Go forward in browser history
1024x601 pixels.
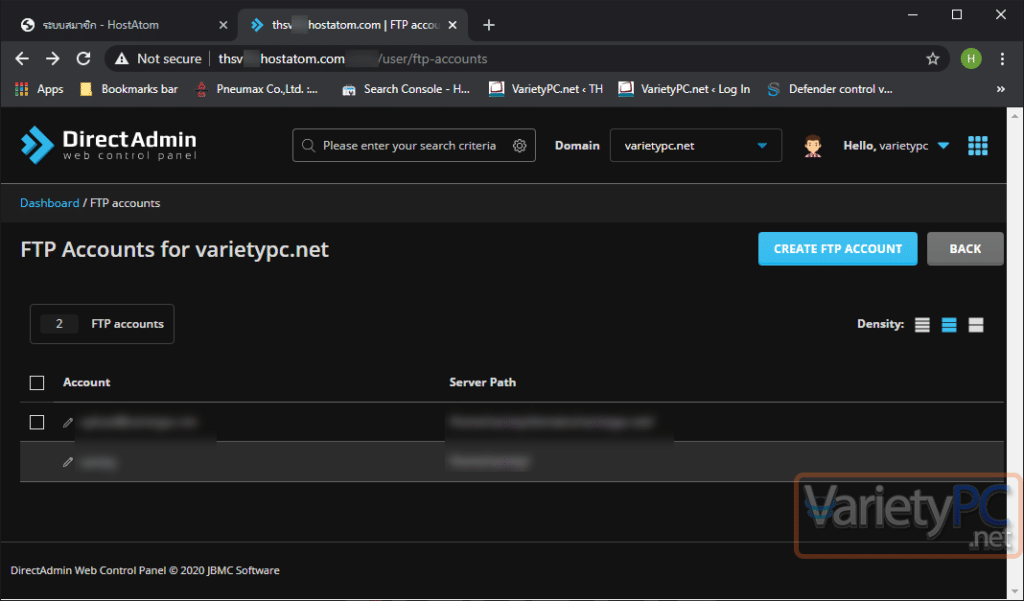click(53, 59)
